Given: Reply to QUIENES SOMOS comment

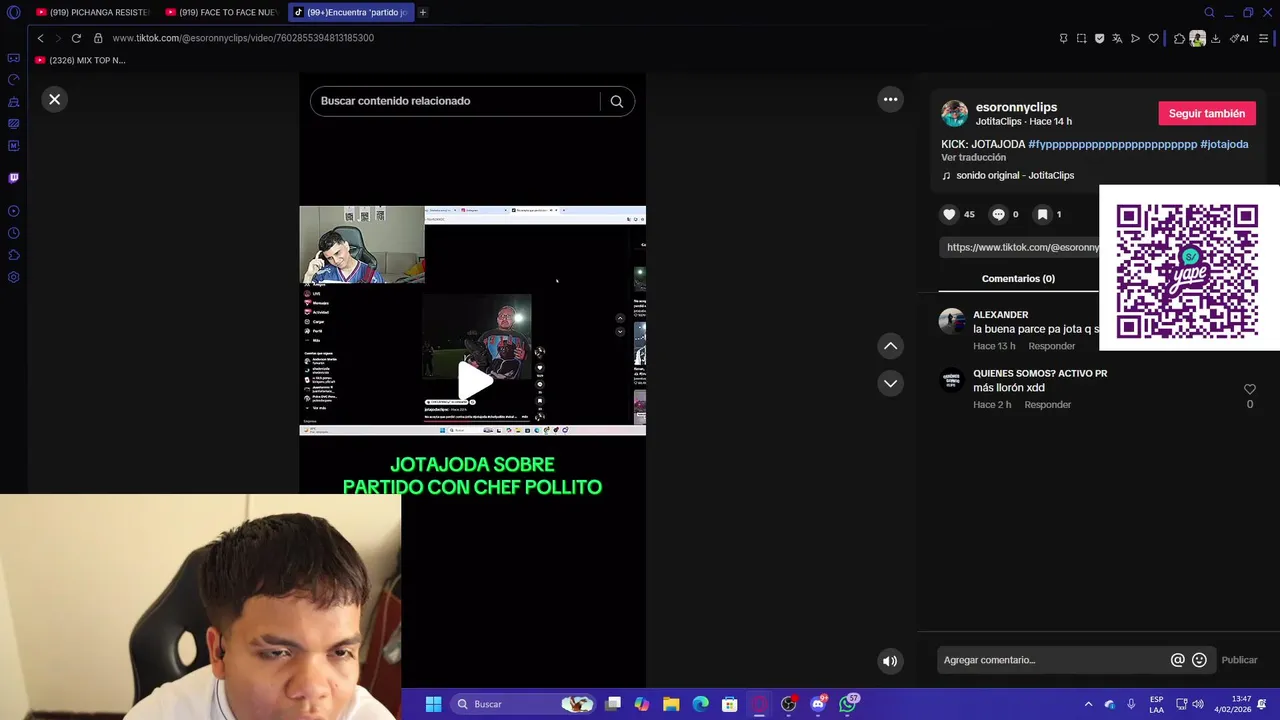Looking at the screenshot, I should coord(1048,405).
